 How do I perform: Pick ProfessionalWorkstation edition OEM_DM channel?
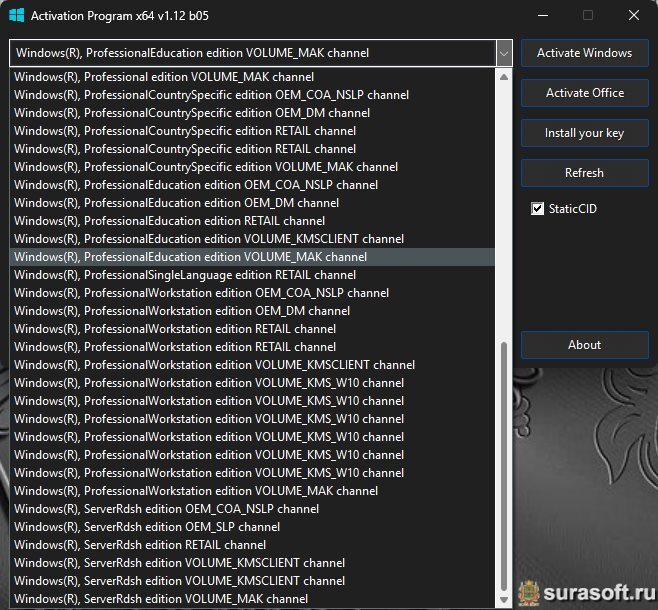click(252, 311)
